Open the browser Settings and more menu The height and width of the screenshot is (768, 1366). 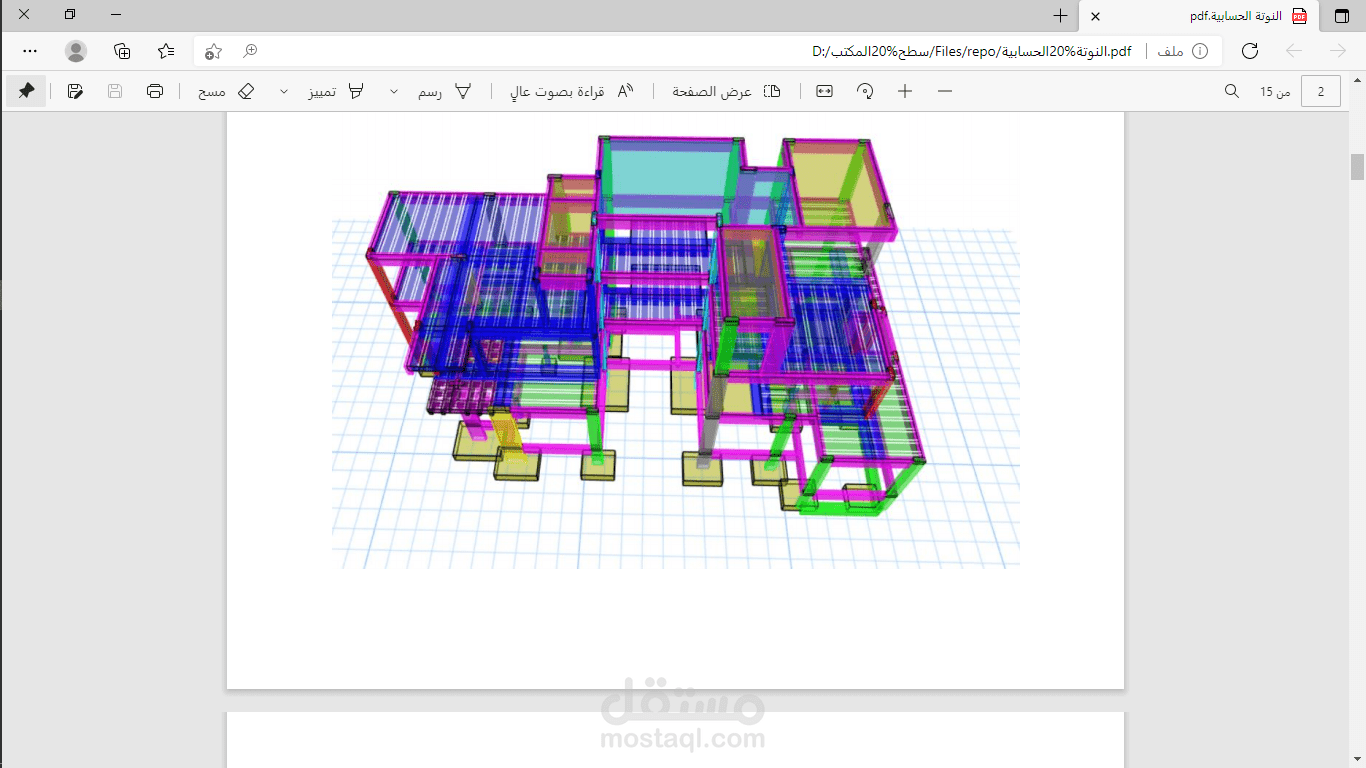click(30, 51)
